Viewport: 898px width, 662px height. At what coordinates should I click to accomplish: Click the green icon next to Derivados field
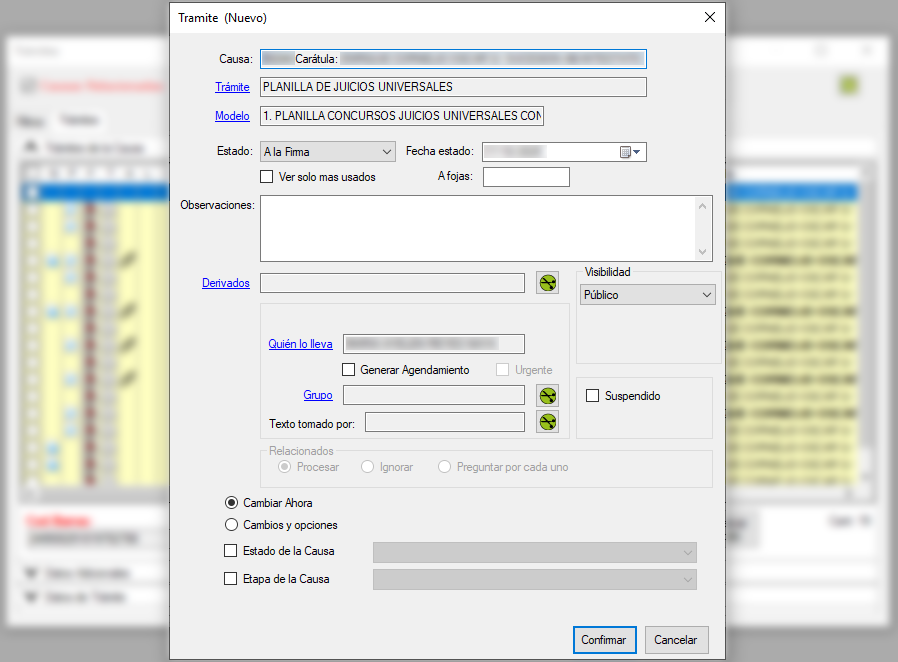point(547,283)
